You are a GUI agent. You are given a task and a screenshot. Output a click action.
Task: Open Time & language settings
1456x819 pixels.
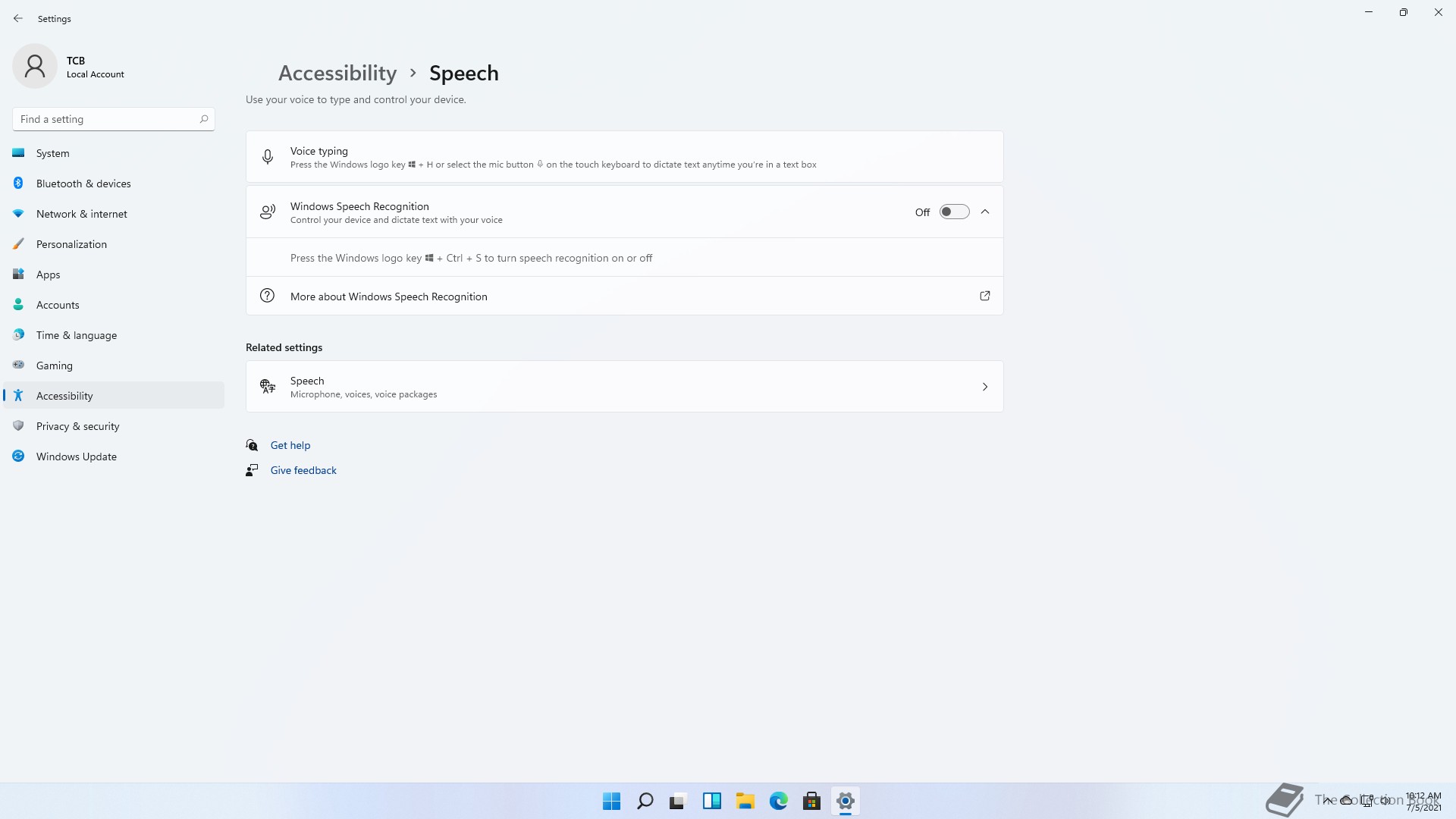[x=114, y=335]
